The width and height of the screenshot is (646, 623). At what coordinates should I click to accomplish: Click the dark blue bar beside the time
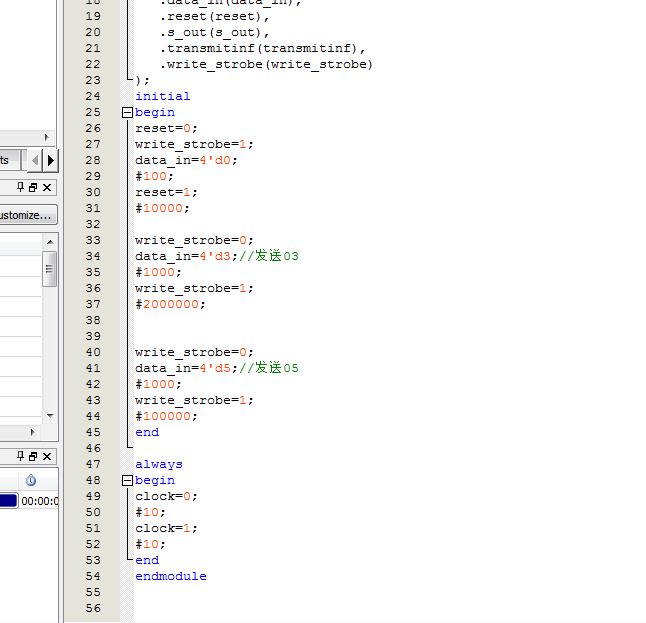8,501
